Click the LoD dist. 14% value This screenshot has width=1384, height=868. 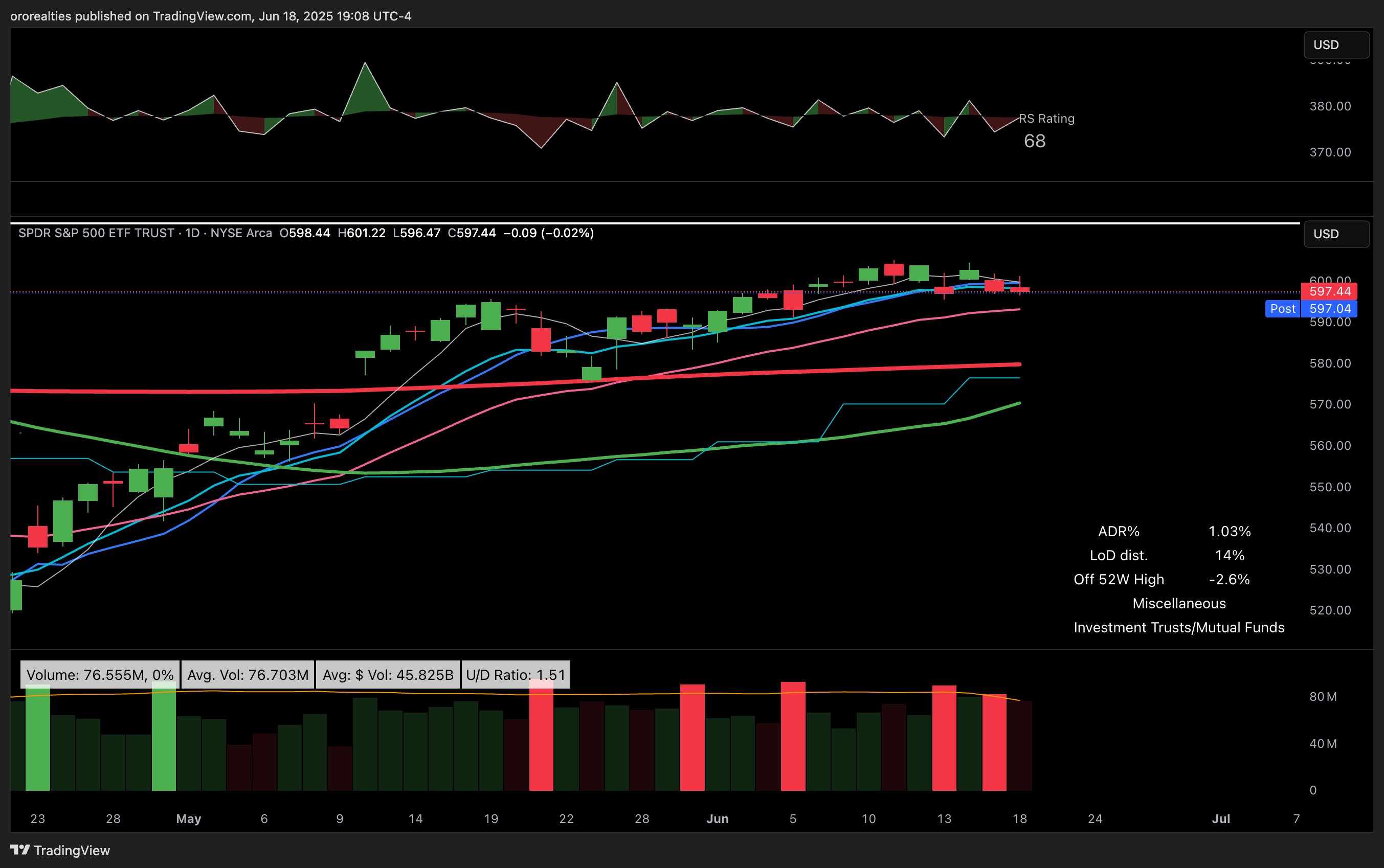coord(1230,556)
